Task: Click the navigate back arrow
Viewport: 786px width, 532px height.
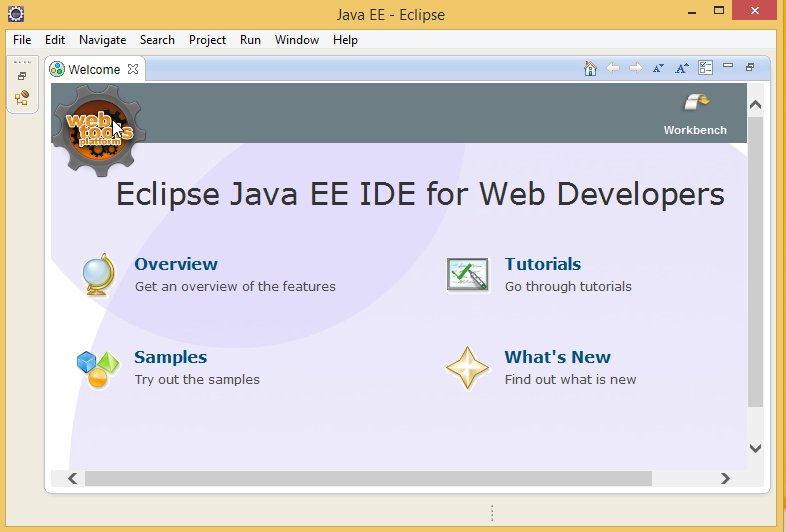Action: [613, 68]
